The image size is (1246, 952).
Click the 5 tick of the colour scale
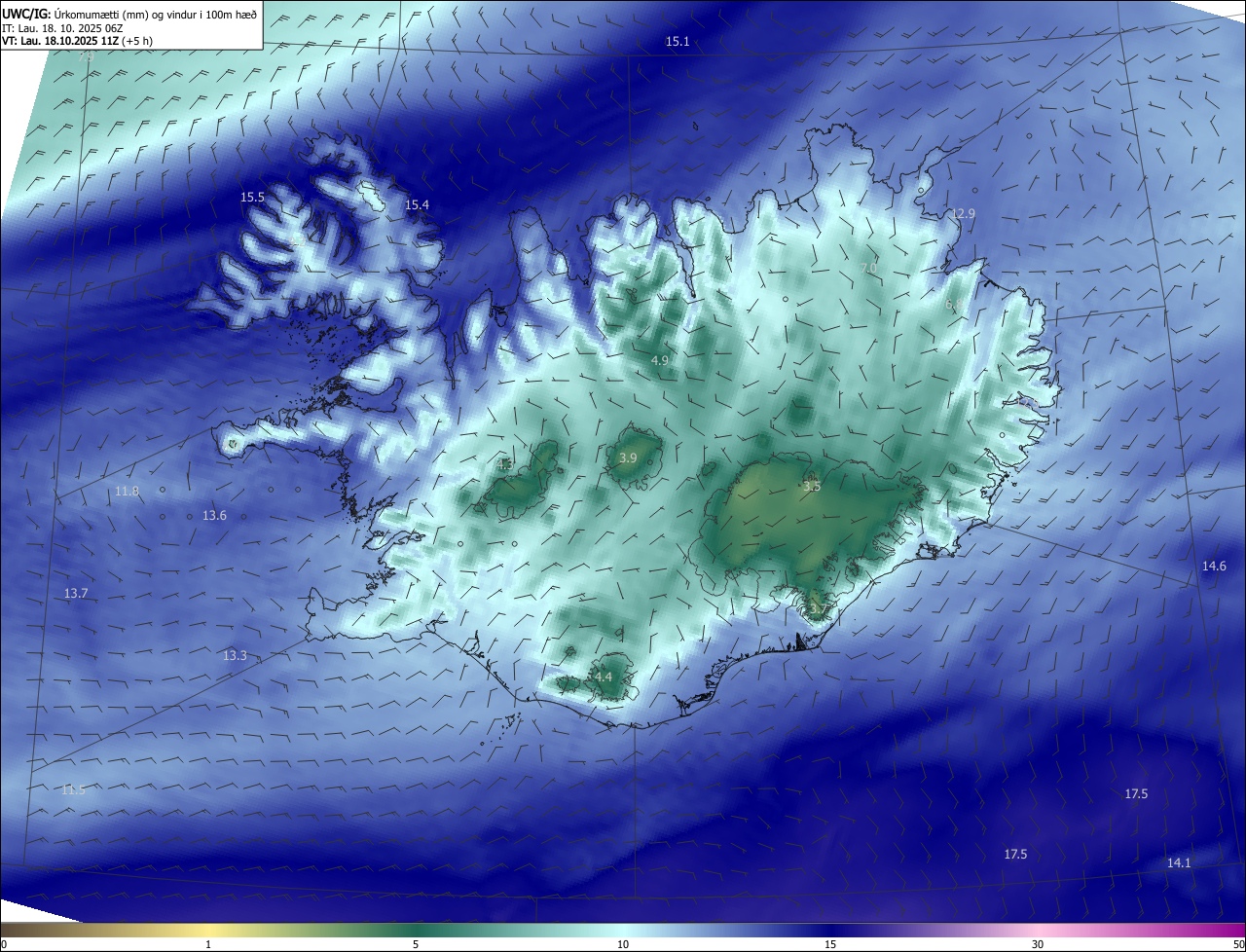pyautogui.click(x=416, y=944)
